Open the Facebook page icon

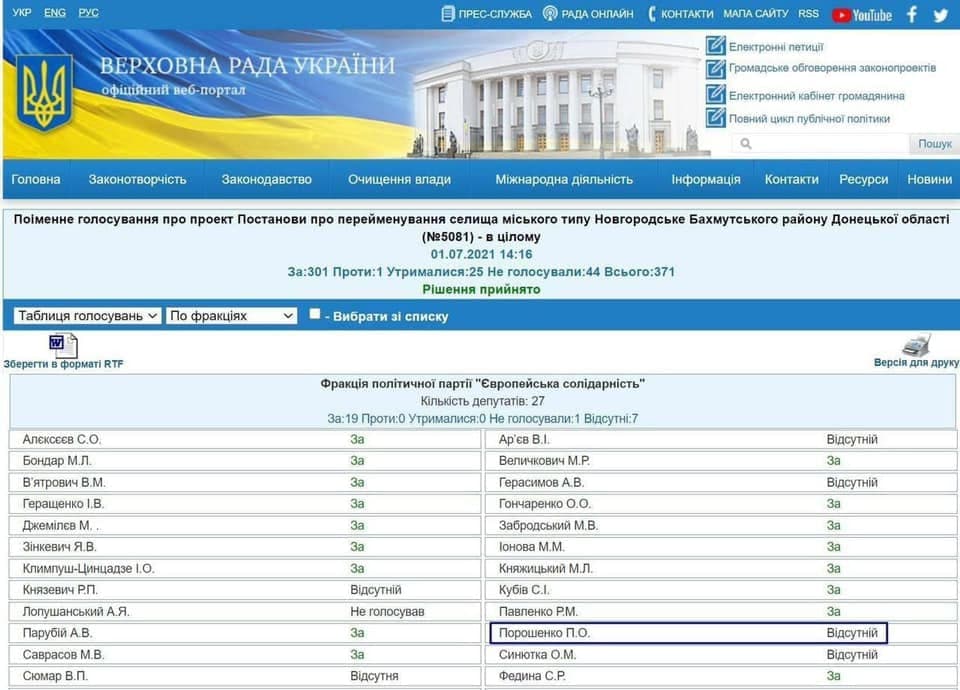point(911,14)
